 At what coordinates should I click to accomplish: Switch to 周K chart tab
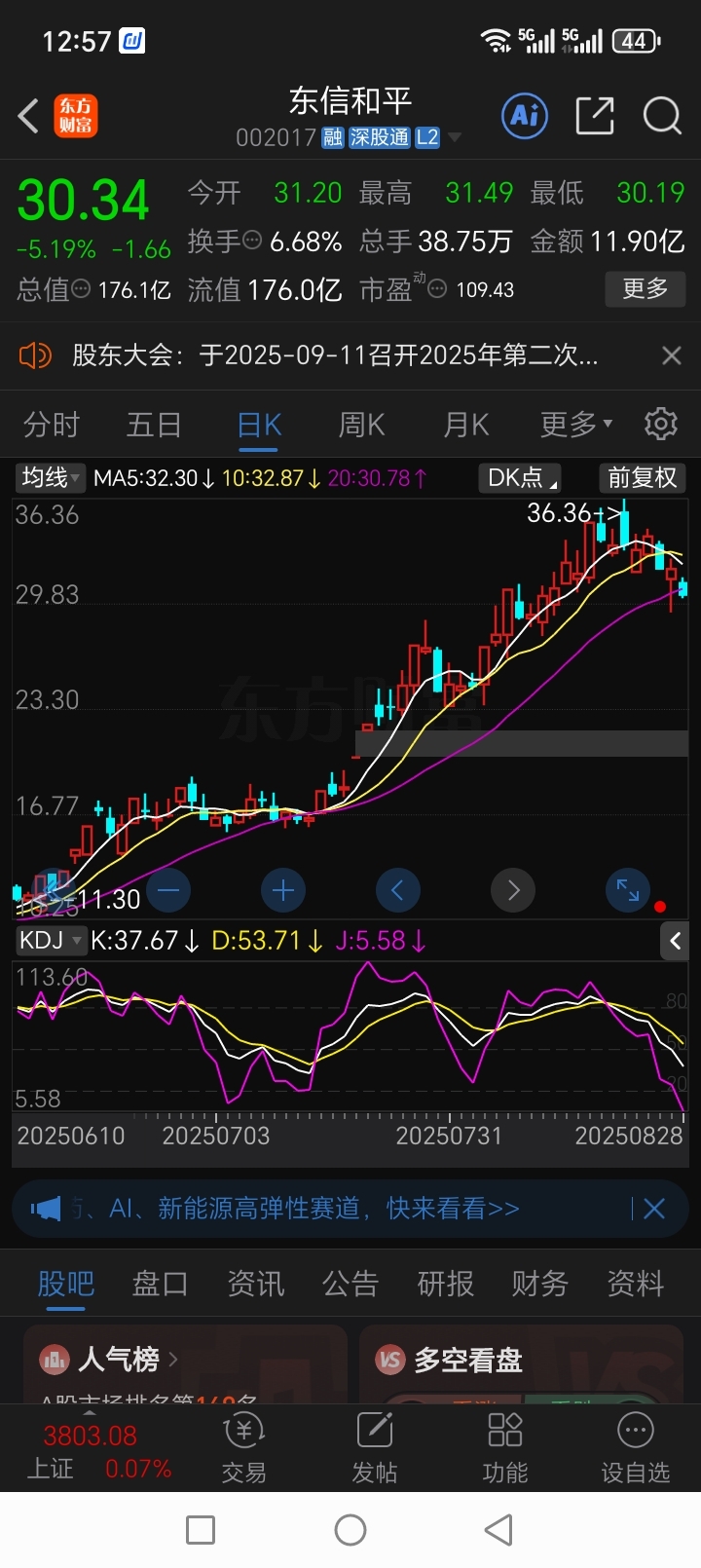[361, 425]
